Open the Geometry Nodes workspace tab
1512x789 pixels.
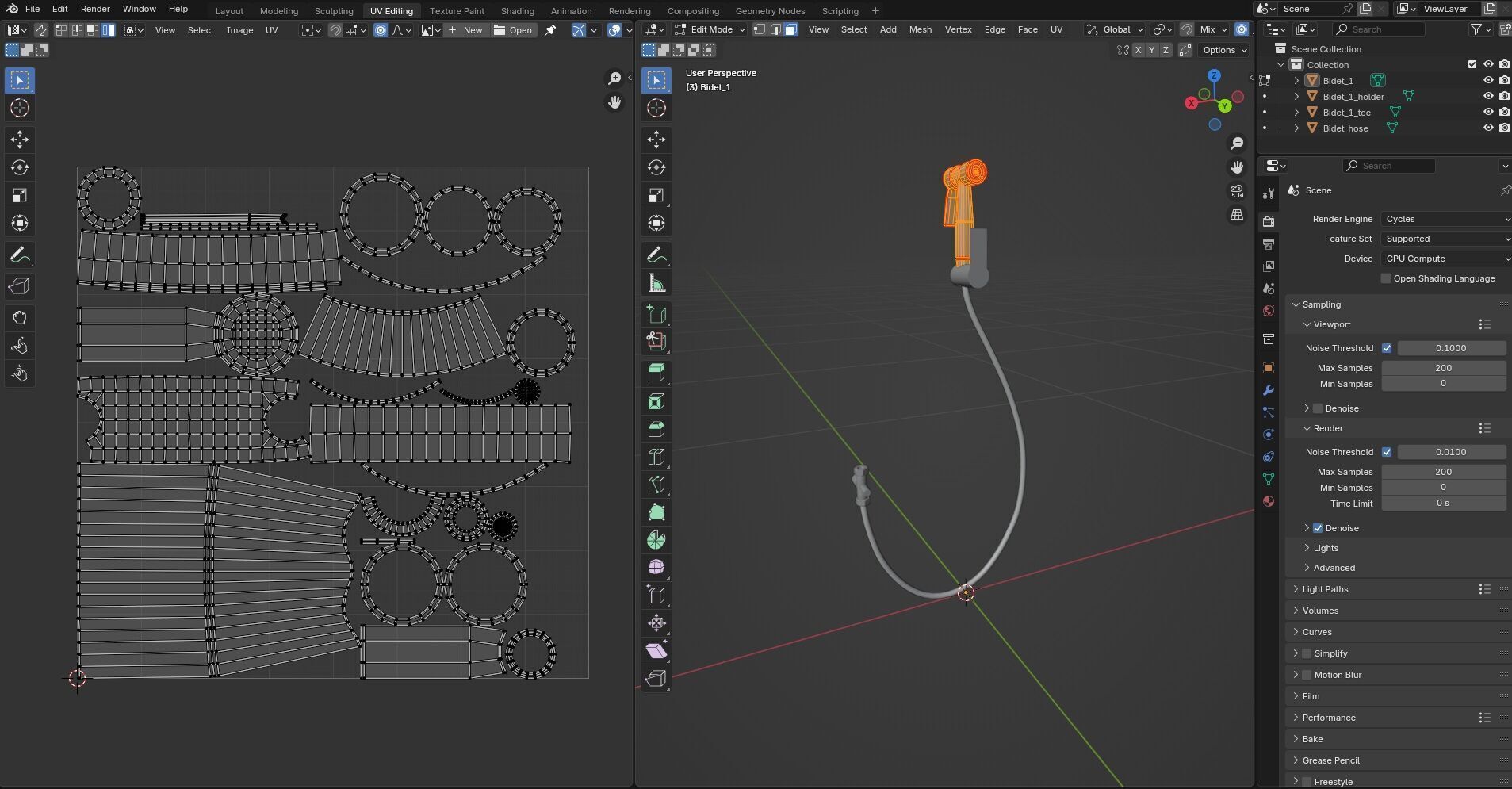(x=770, y=11)
